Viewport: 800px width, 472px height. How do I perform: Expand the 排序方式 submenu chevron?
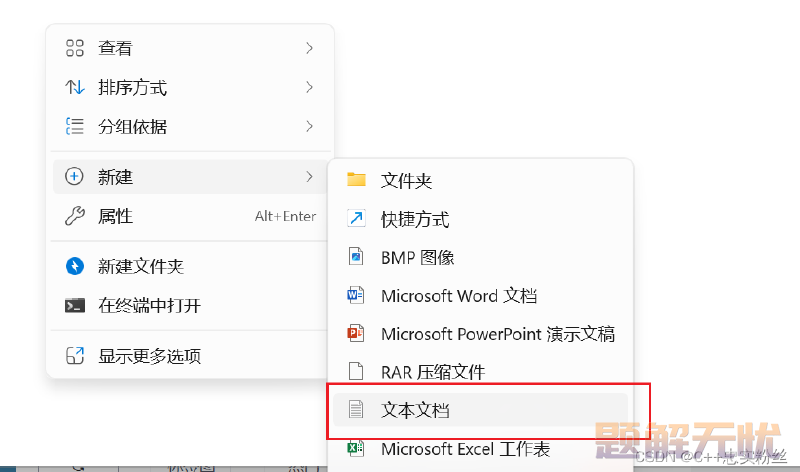point(309,87)
